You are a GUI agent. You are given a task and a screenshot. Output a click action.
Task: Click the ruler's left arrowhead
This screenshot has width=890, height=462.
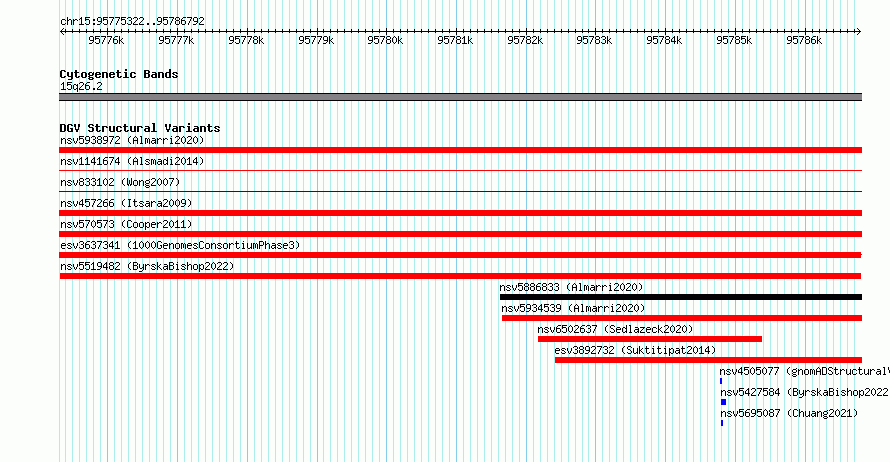(62, 32)
